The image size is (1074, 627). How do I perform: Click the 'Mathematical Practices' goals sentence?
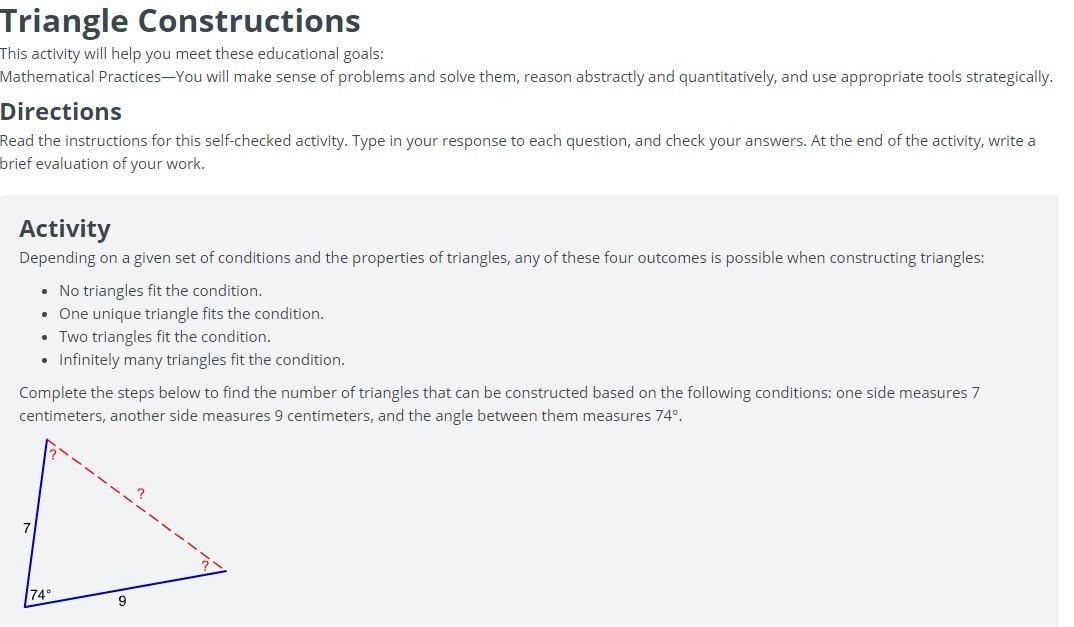[x=526, y=77]
